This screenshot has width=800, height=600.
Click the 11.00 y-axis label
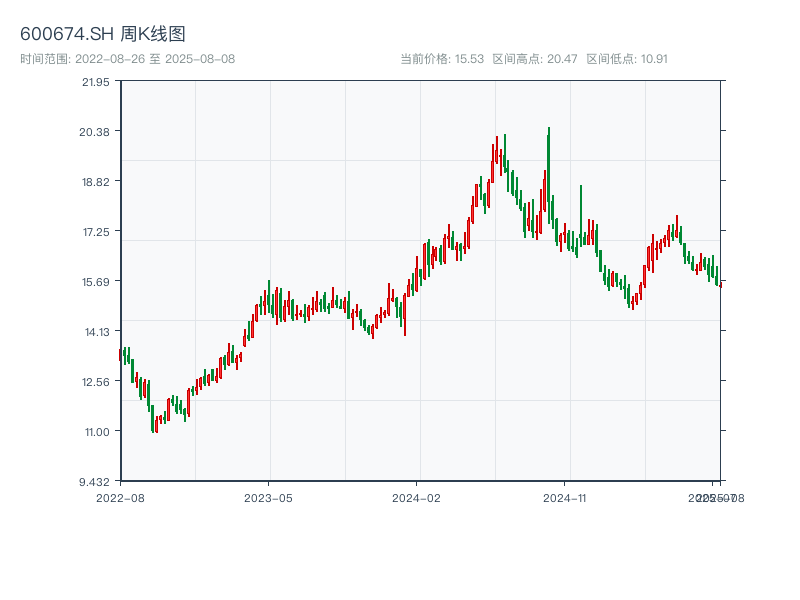pyautogui.click(x=97, y=432)
